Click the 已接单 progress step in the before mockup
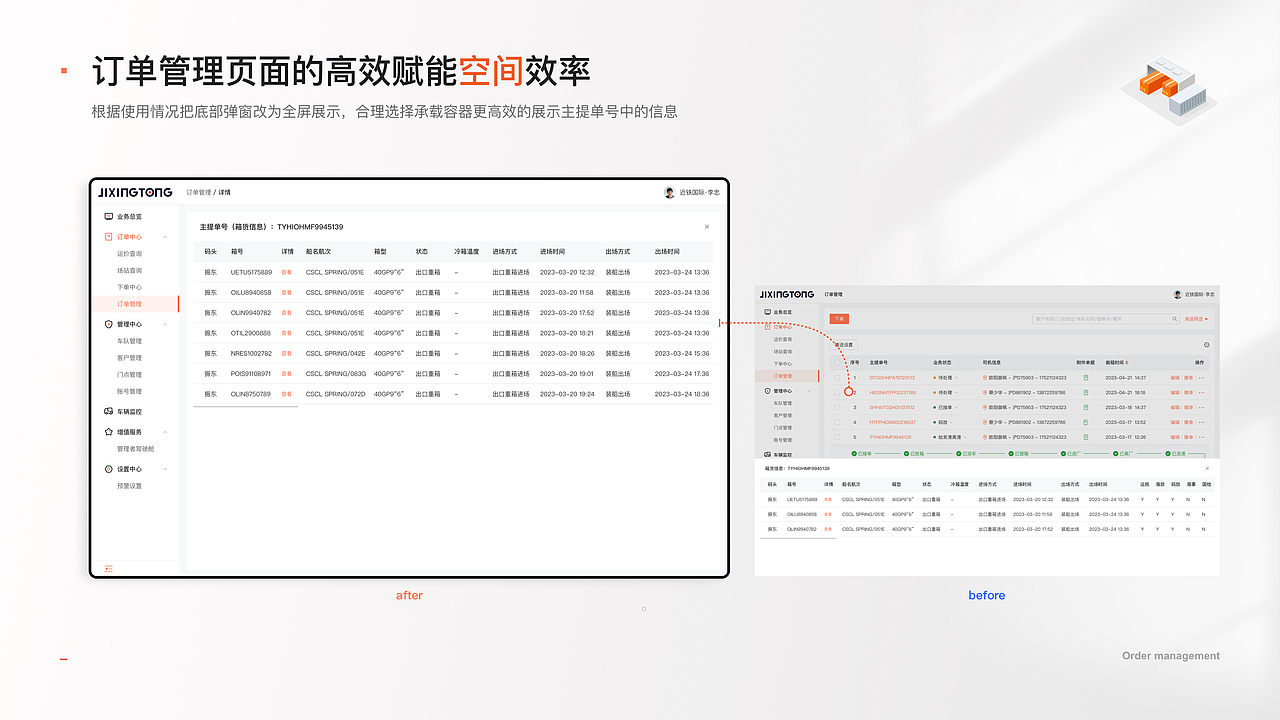Viewport: 1280px width, 720px height. click(x=862, y=454)
